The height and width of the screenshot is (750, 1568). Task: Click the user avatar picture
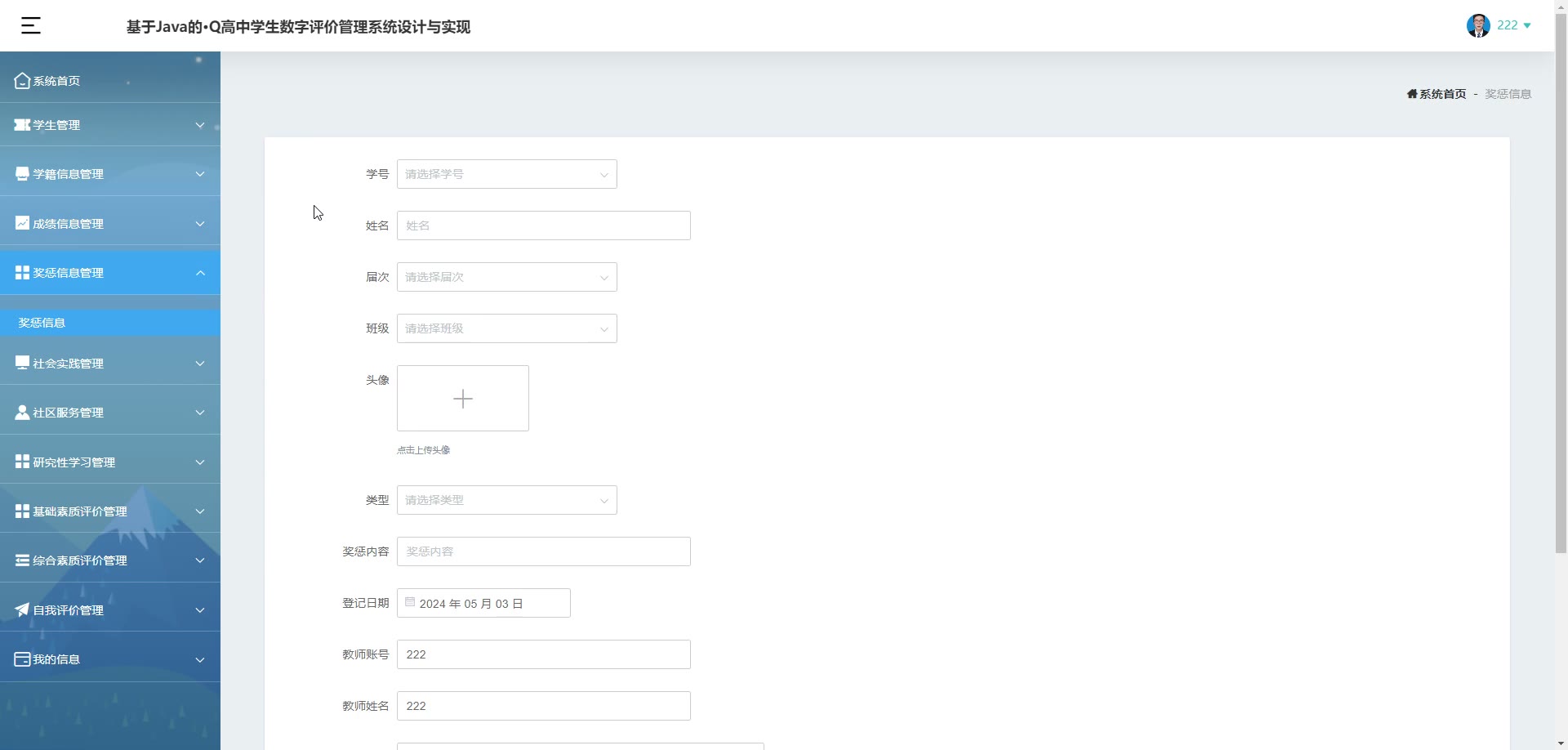pyautogui.click(x=1478, y=26)
